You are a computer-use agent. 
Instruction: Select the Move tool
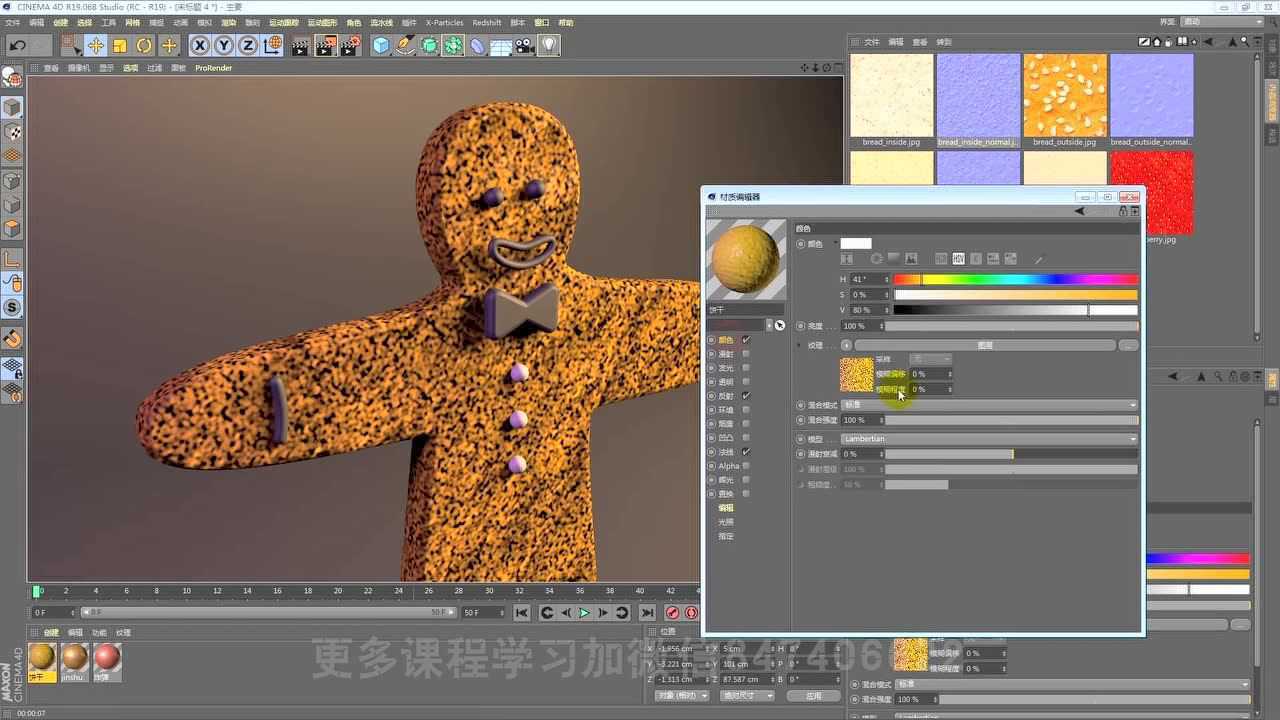(x=95, y=45)
